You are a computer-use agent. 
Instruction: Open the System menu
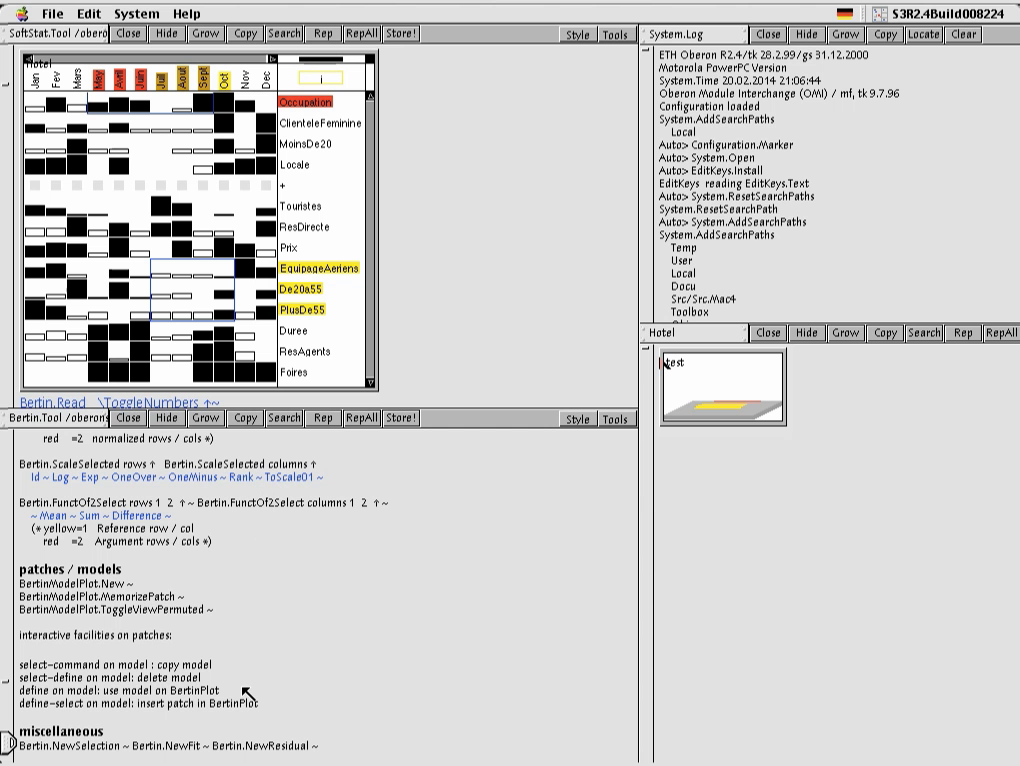(137, 14)
